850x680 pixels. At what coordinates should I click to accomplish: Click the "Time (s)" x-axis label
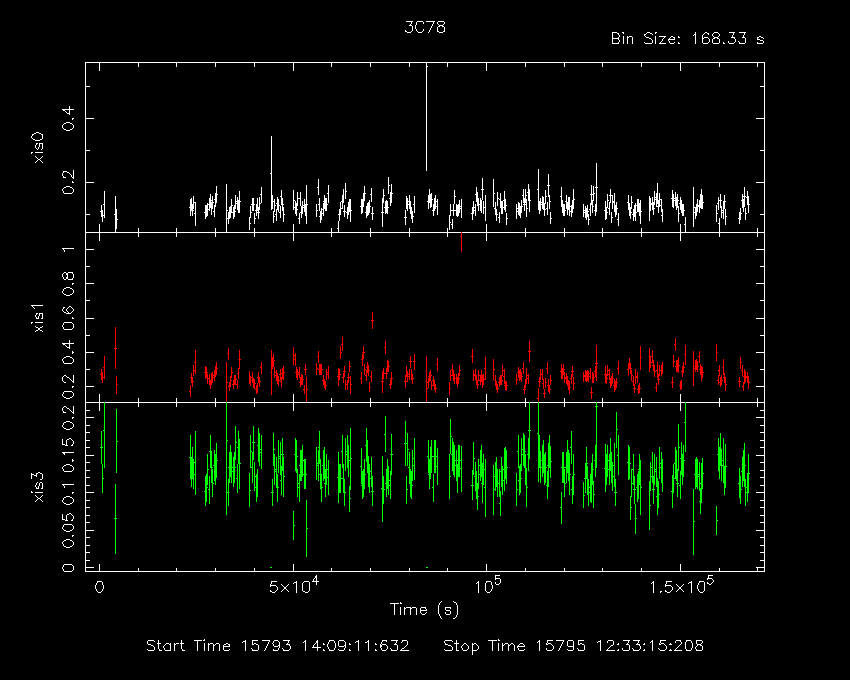pos(424,610)
